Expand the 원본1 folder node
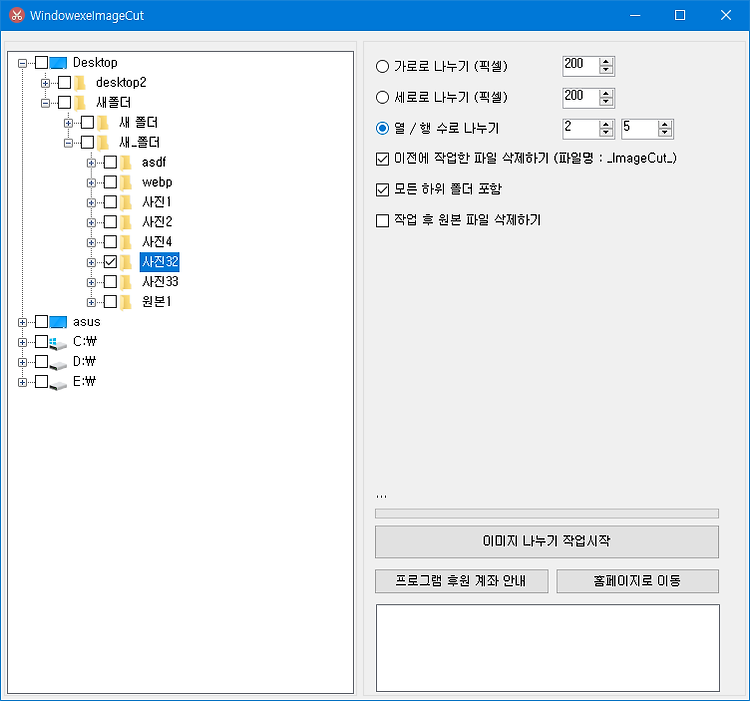This screenshot has height=701, width=750. (x=91, y=303)
